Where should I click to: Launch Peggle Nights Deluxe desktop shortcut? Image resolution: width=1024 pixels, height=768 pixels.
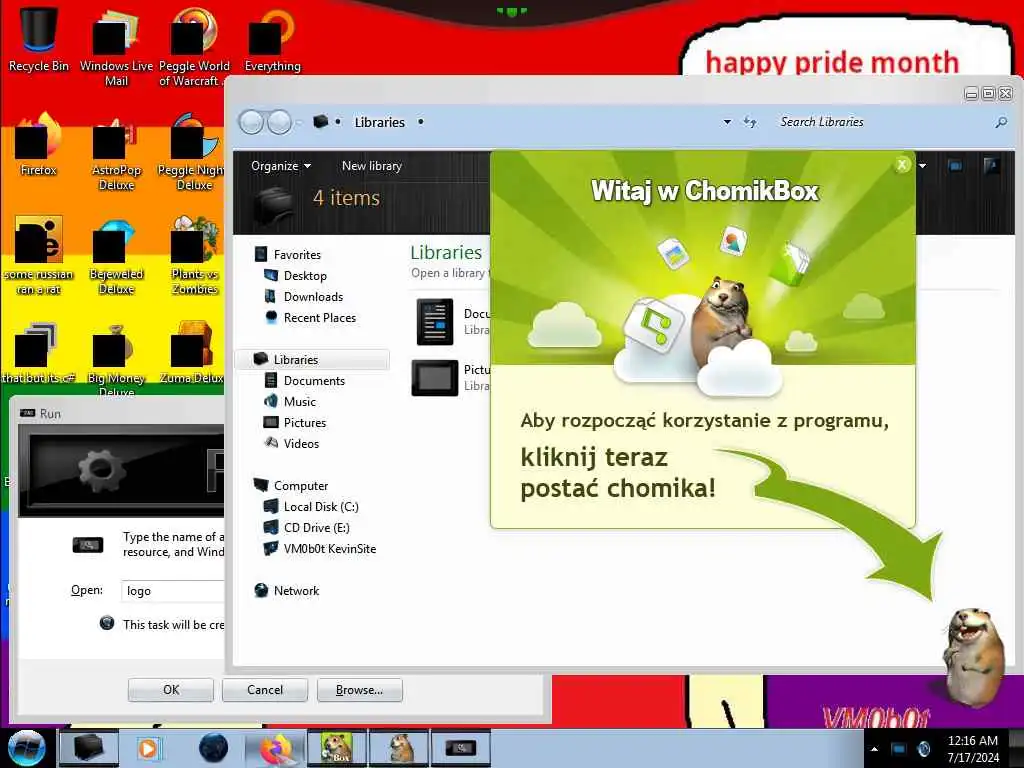[193, 153]
